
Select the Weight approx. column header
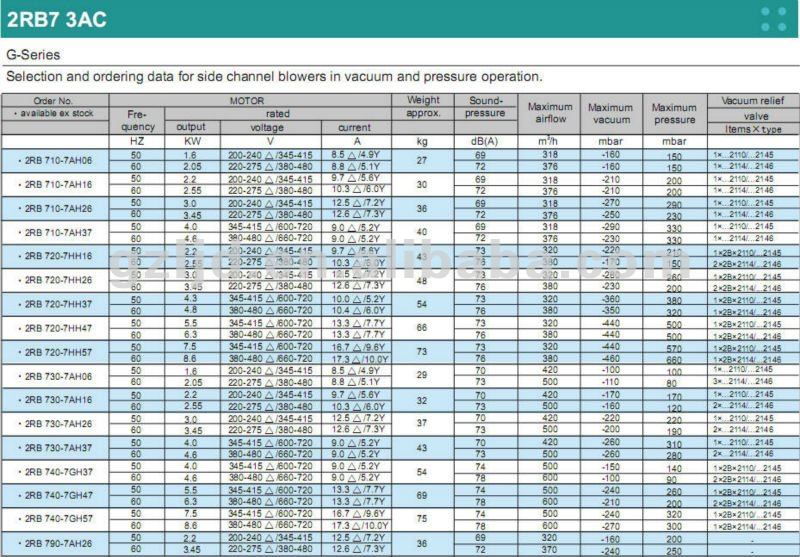click(423, 106)
